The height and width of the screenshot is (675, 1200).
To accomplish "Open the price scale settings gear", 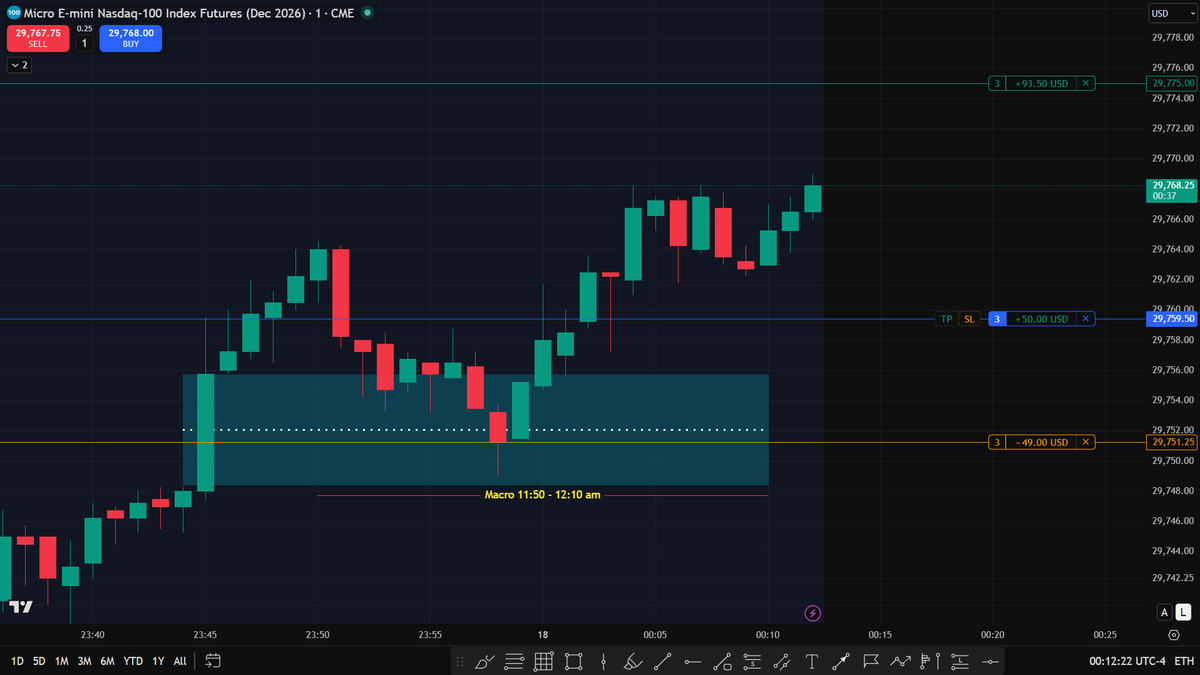I will [1173, 635].
